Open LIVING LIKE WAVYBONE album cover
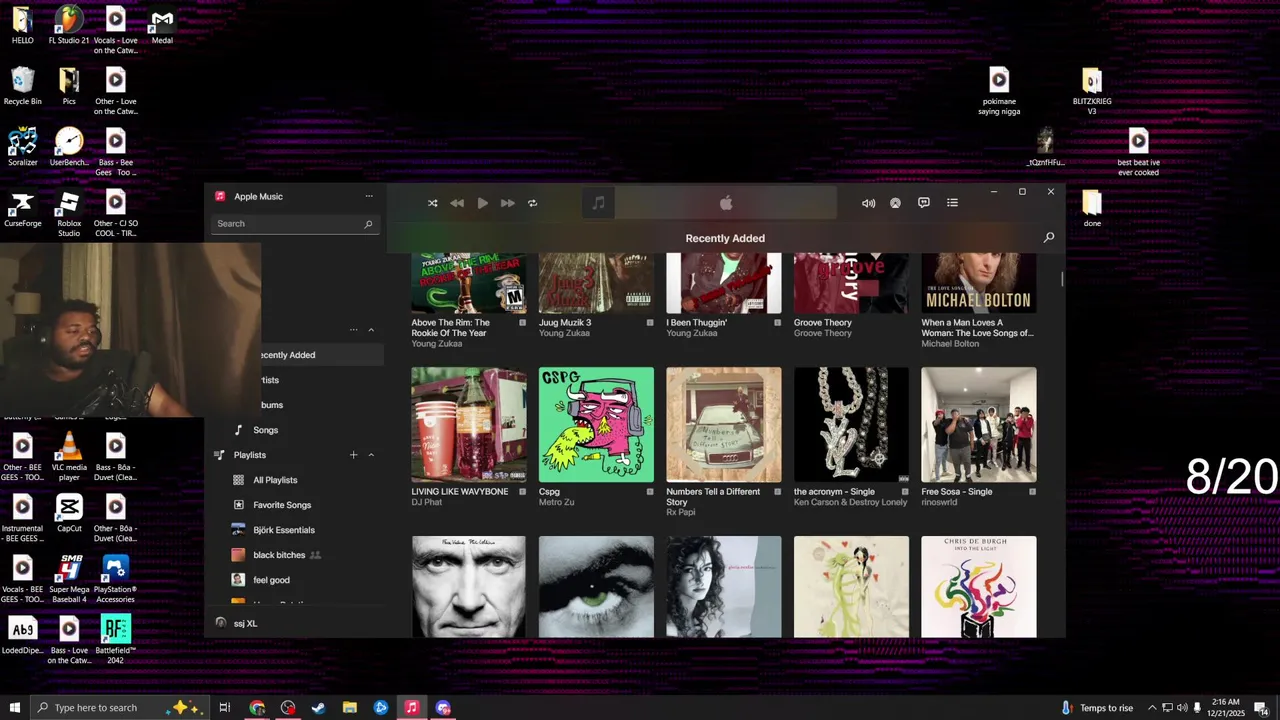This screenshot has height=720, width=1280. (469, 425)
